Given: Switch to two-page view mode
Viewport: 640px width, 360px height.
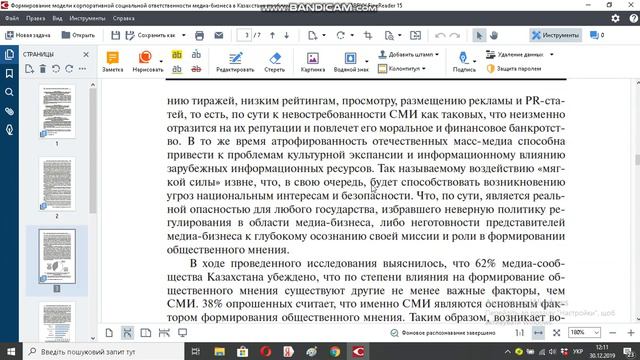Looking at the screenshot, I should click(x=145, y=333).
